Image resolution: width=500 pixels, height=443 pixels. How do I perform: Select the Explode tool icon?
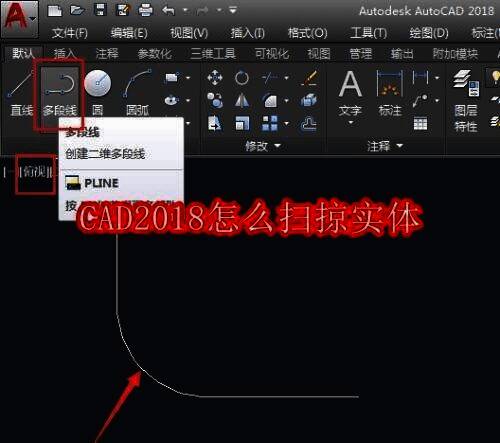tap(309, 100)
